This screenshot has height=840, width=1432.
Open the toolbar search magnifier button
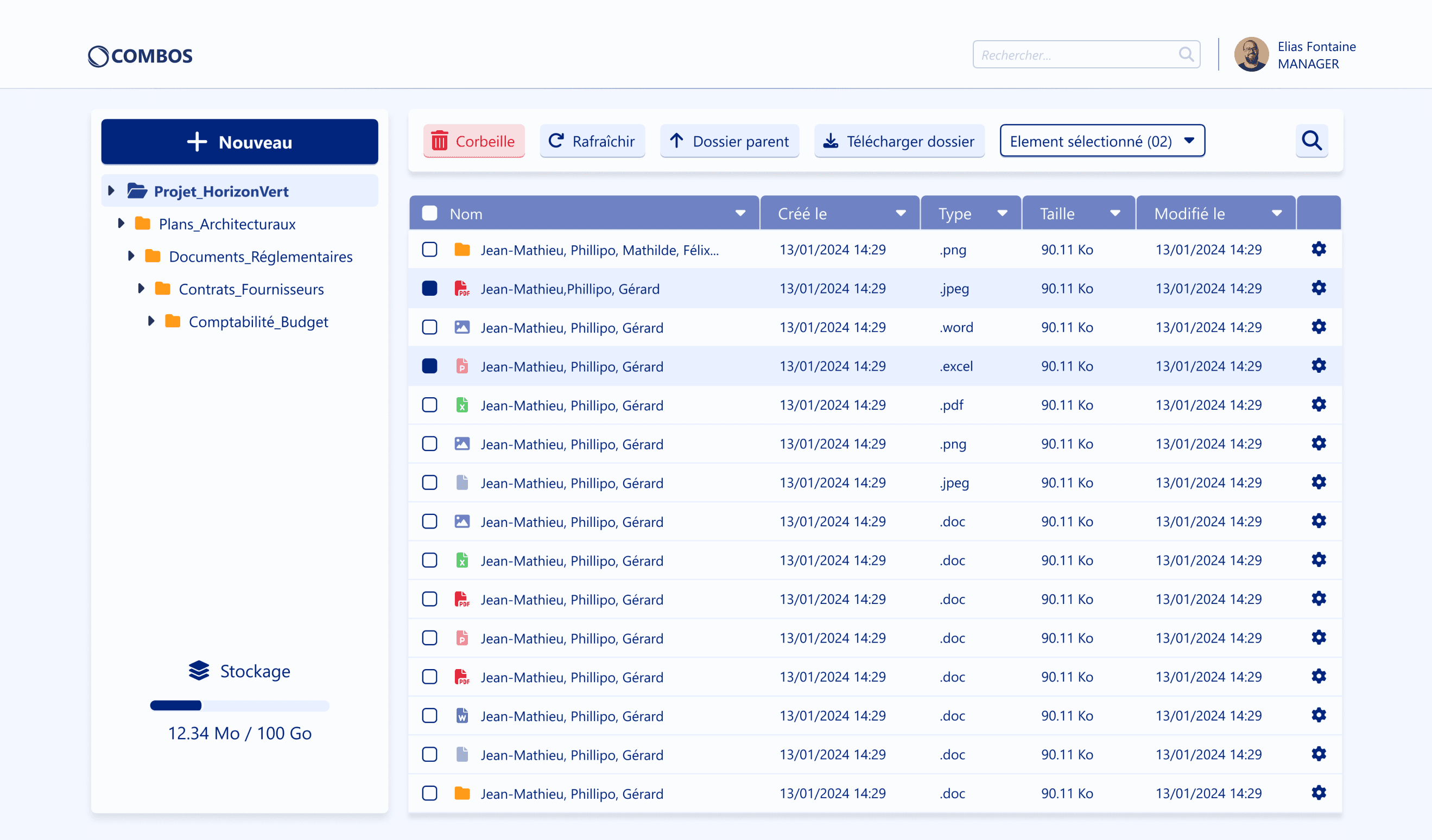[x=1311, y=141]
